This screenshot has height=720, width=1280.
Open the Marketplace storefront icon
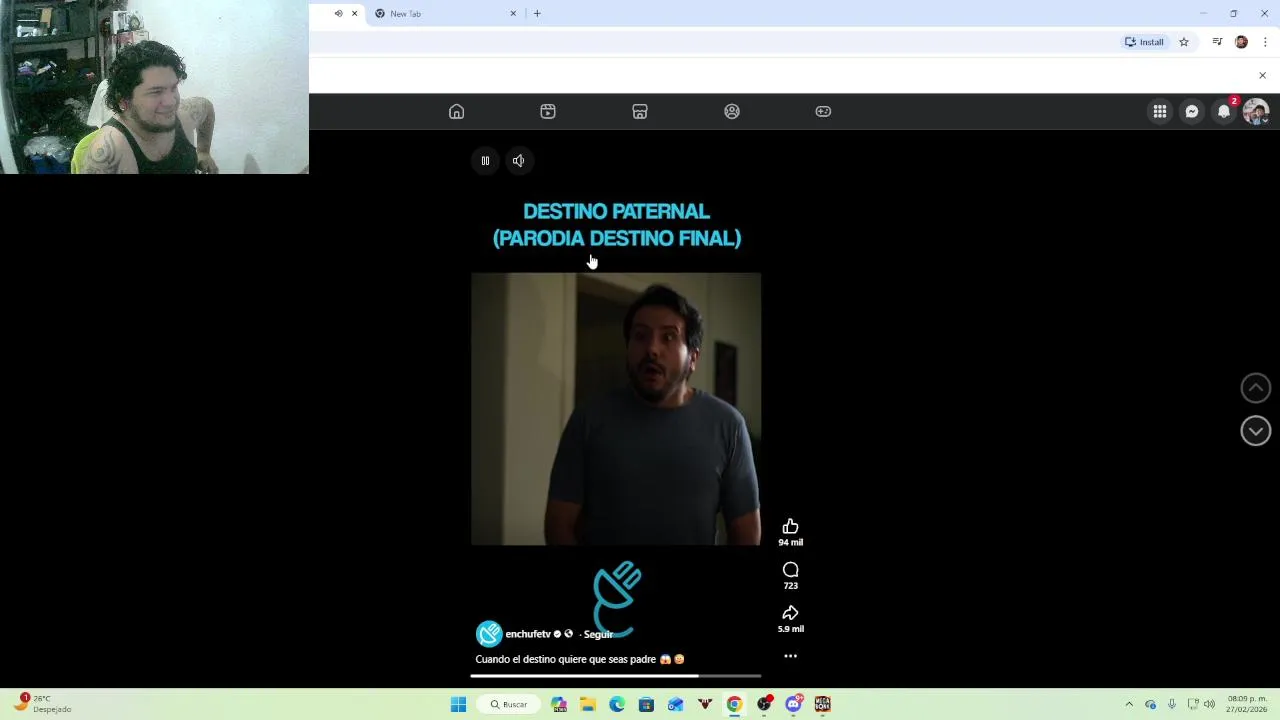[640, 111]
